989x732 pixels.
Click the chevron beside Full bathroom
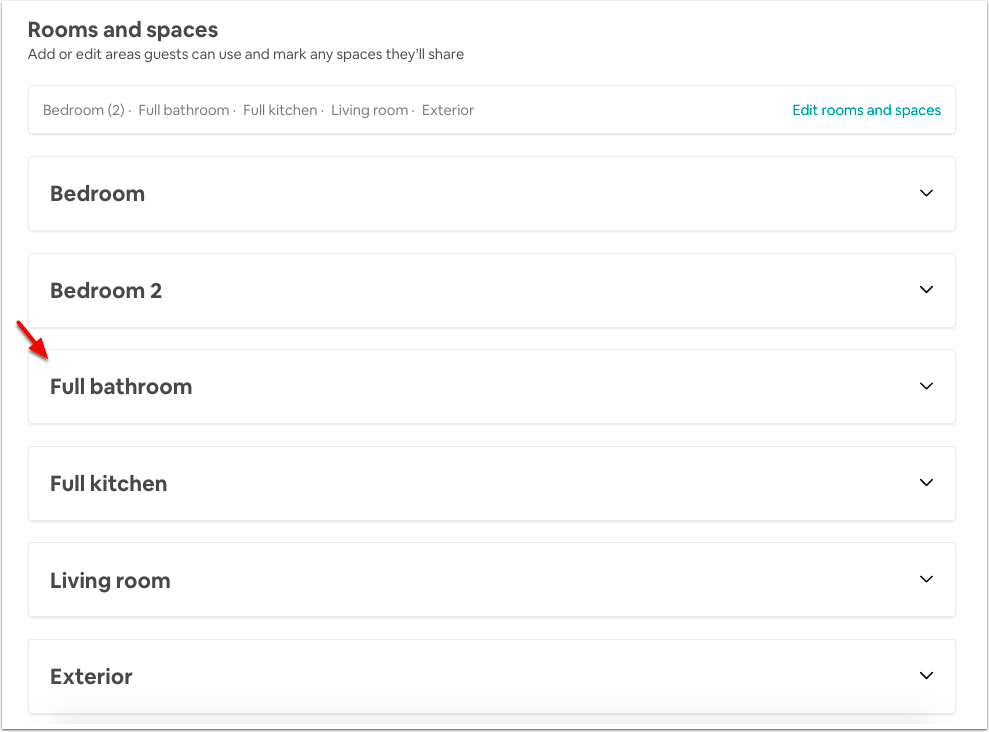(926, 386)
